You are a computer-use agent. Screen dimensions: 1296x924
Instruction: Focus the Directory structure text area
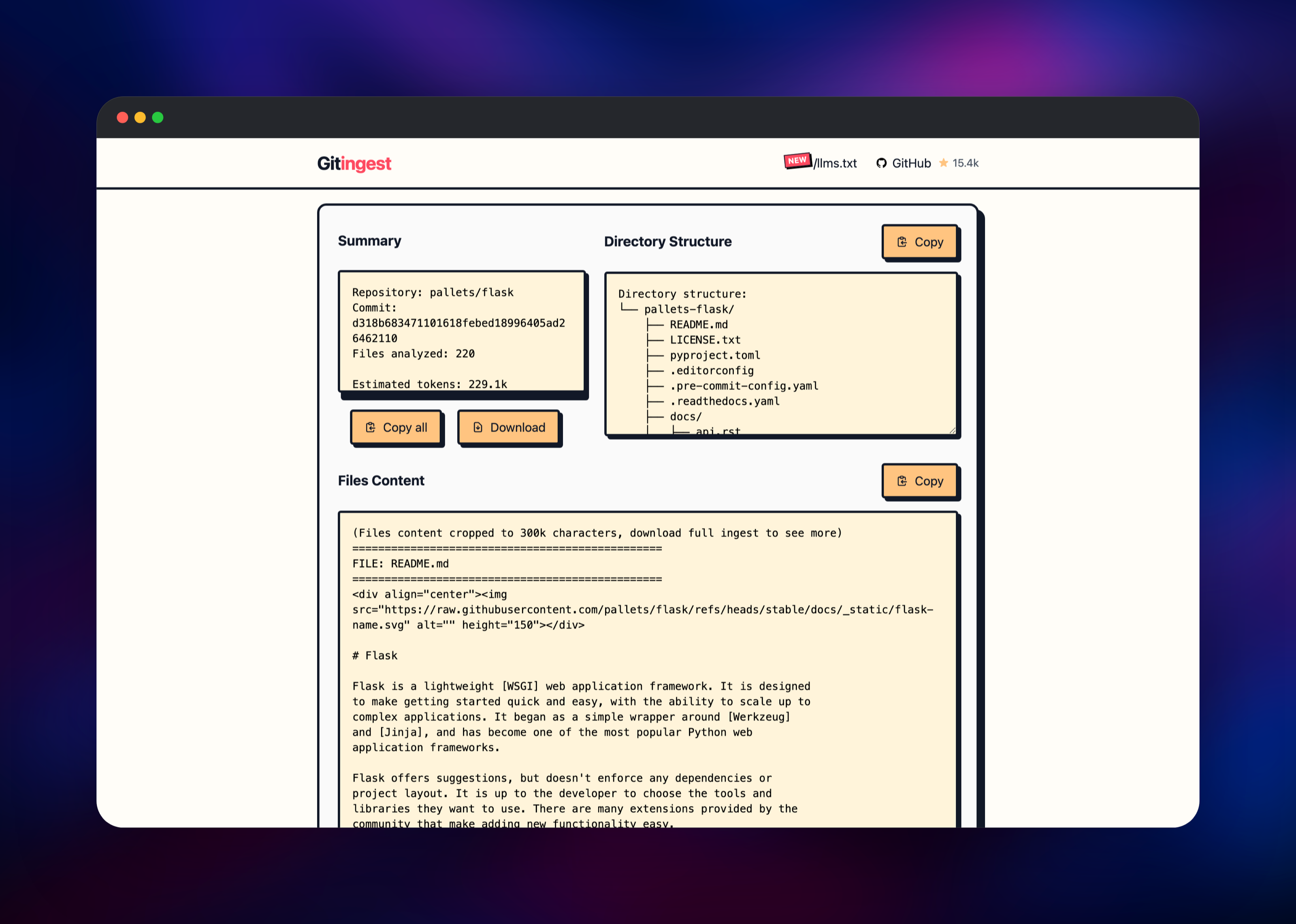781,354
